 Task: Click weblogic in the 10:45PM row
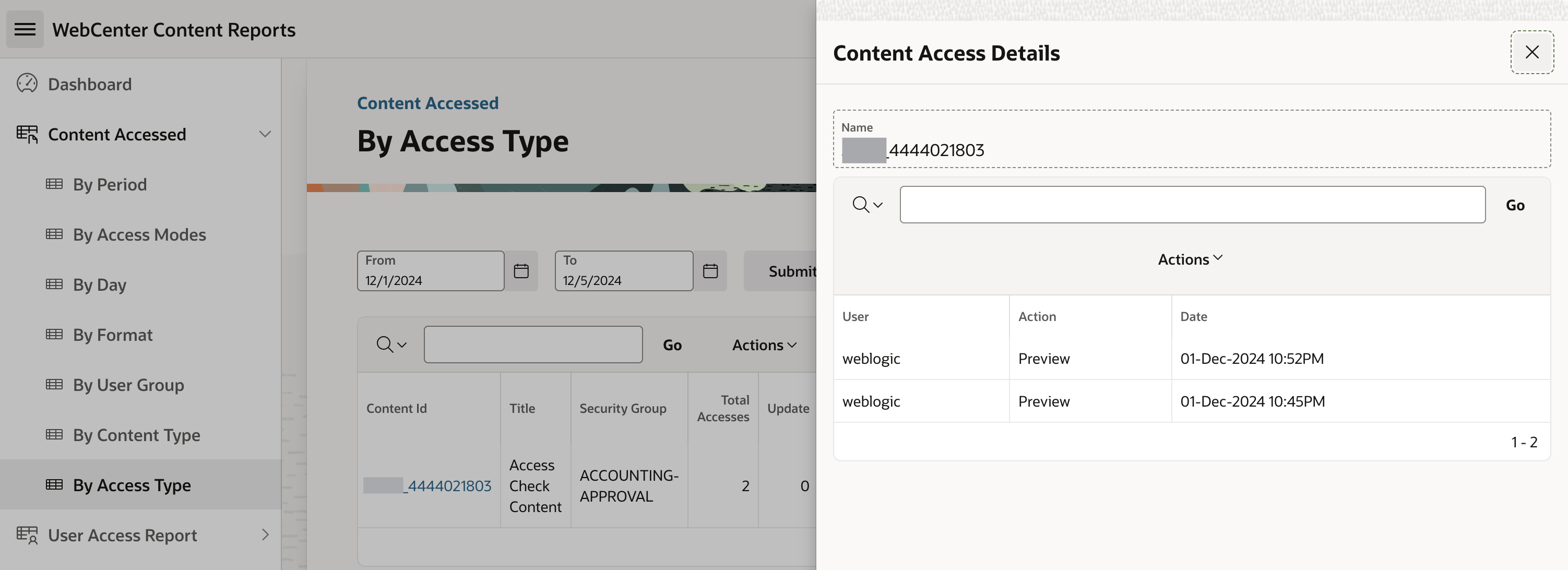[871, 401]
